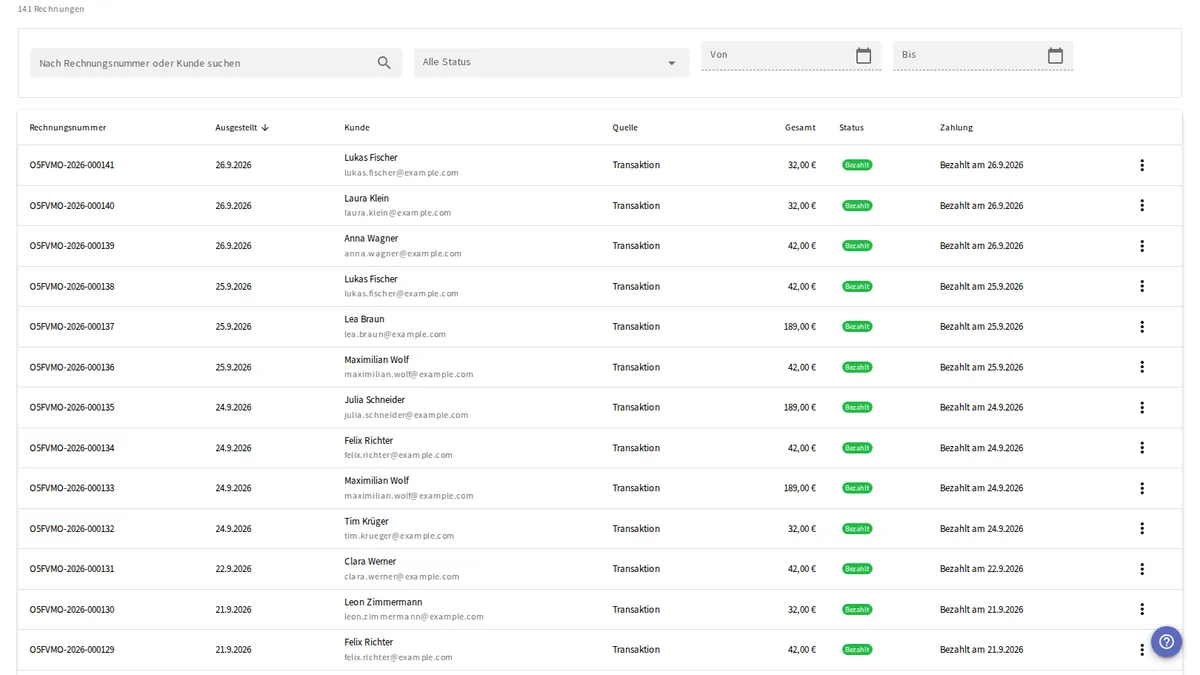Screen dimensions: 1200x675
Task: Sort by the Zahlung column header
Action: (956, 128)
